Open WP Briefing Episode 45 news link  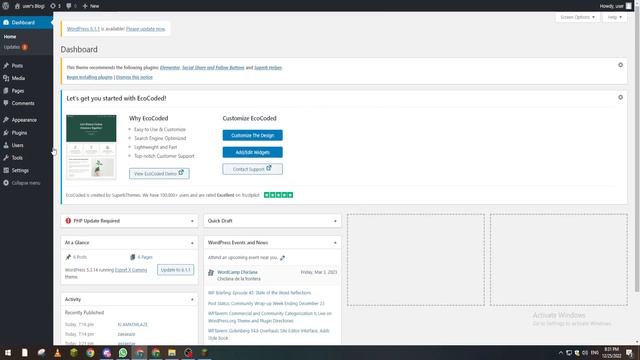click(x=260, y=293)
